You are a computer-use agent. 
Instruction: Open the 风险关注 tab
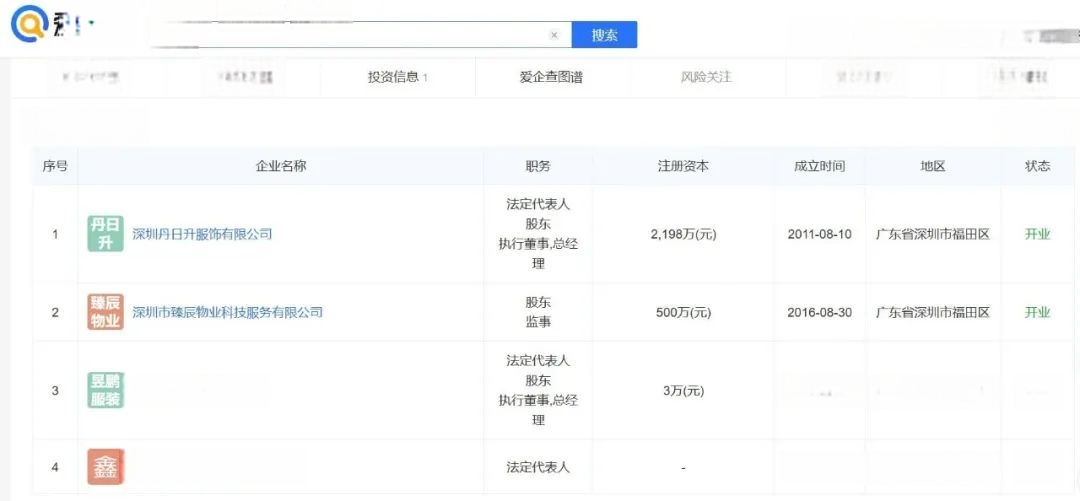pos(706,77)
